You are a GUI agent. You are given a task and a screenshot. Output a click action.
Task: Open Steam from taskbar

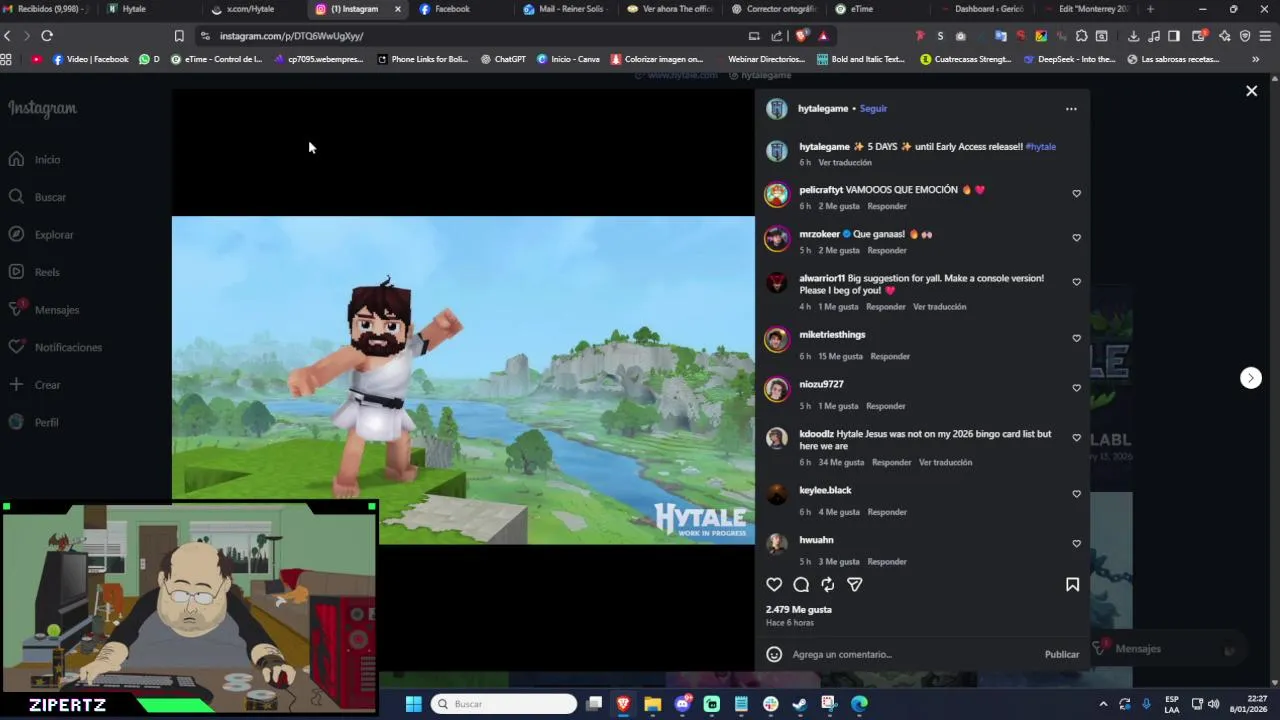(x=800, y=704)
